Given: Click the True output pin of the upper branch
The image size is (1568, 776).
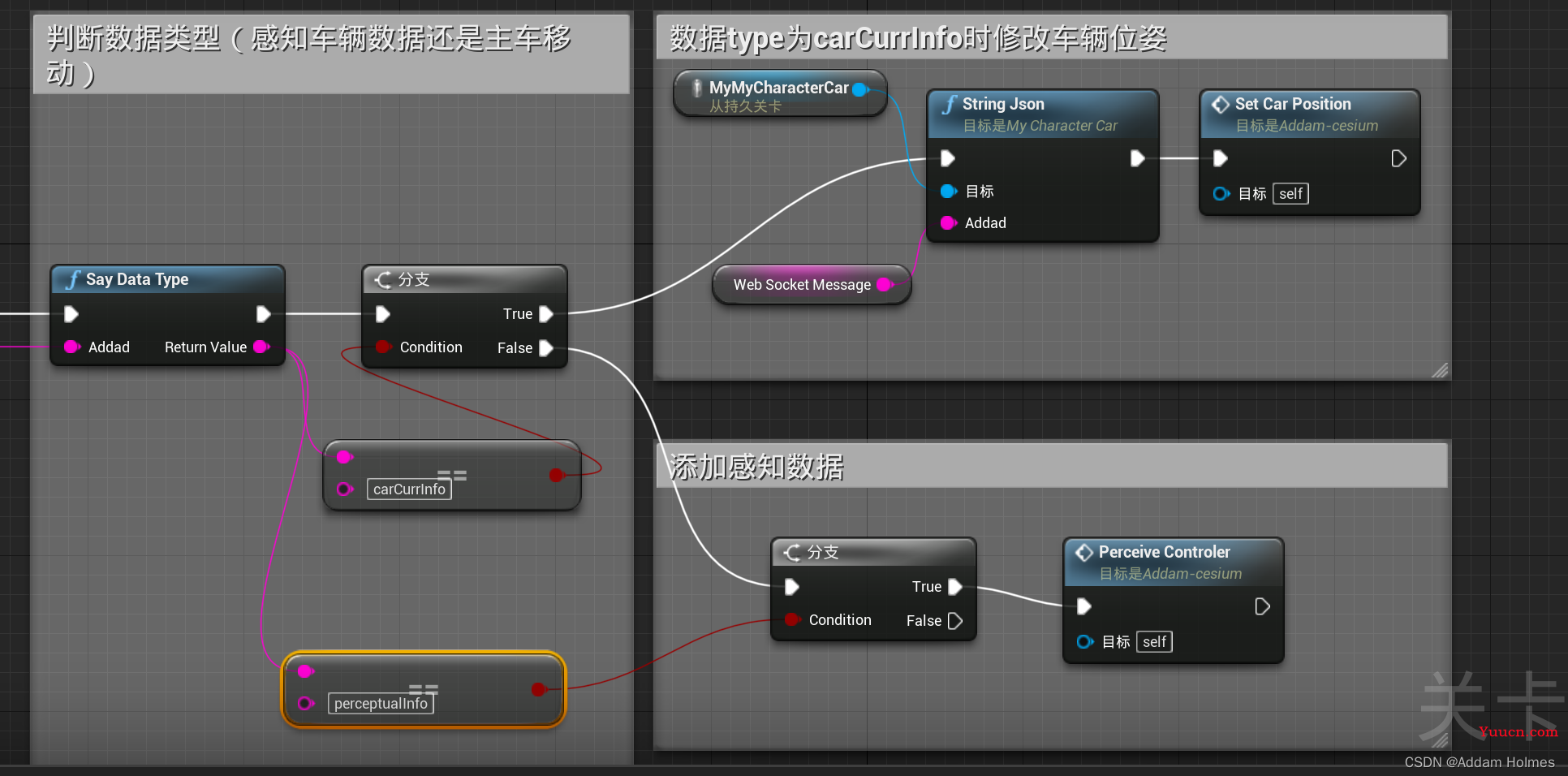Looking at the screenshot, I should (546, 314).
